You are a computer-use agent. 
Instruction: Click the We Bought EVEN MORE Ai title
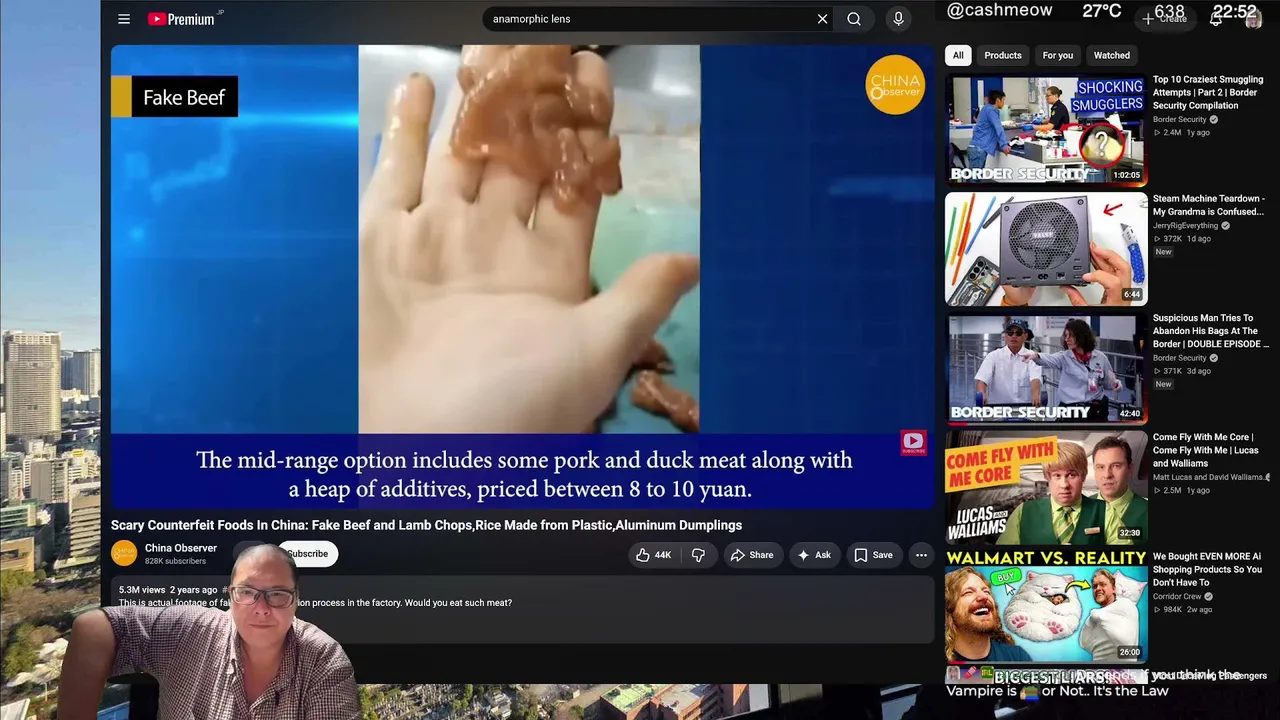pyautogui.click(x=1207, y=569)
